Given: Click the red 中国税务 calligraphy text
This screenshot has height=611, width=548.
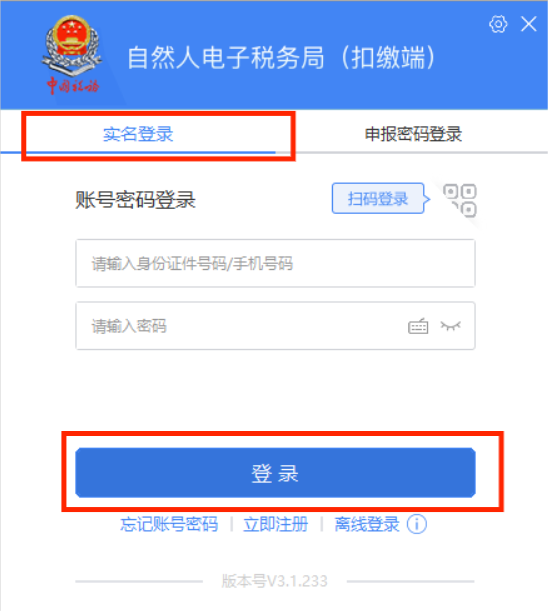Looking at the screenshot, I should point(73,85).
